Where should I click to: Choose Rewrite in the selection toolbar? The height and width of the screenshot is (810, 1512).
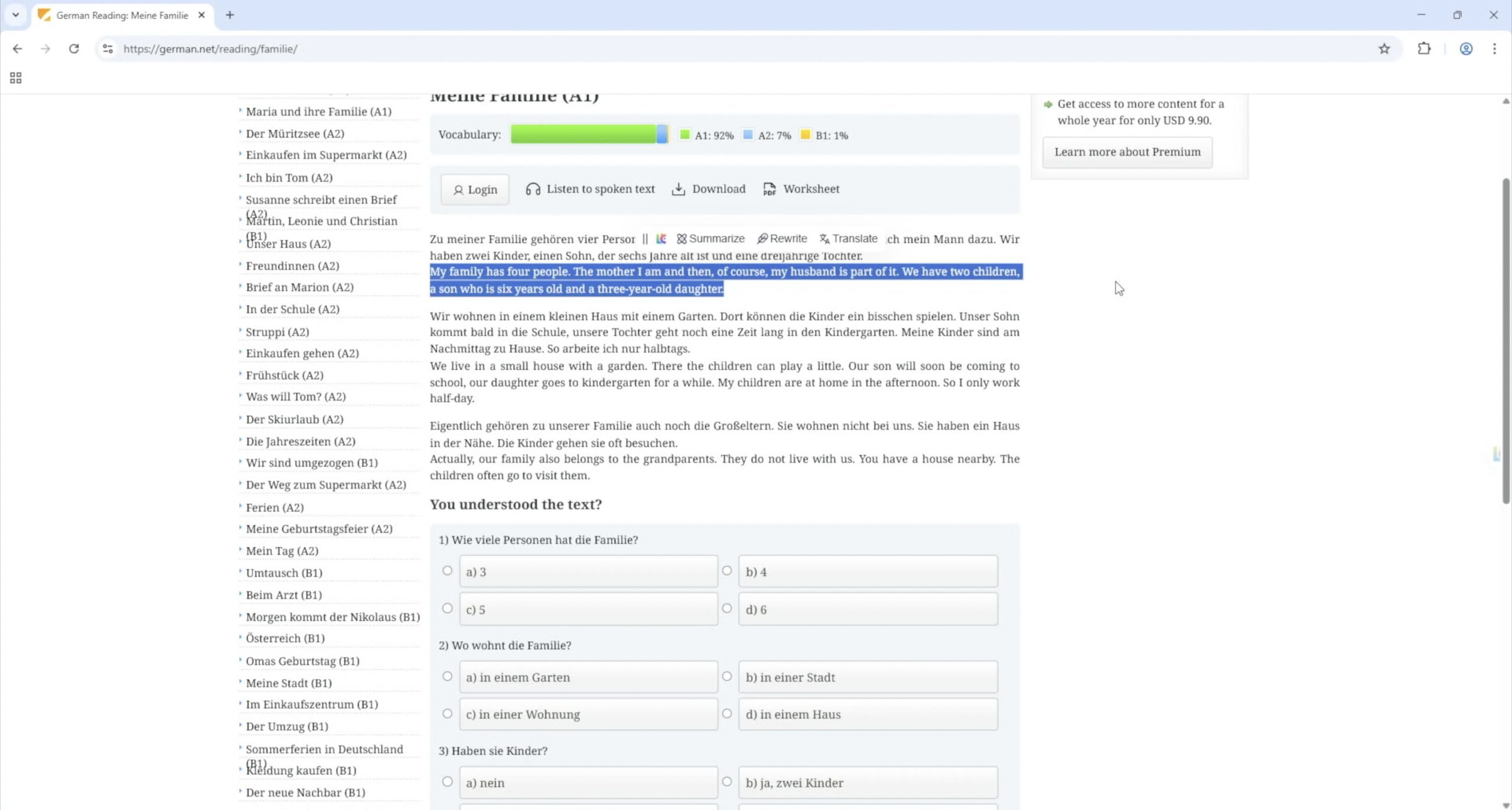click(782, 239)
